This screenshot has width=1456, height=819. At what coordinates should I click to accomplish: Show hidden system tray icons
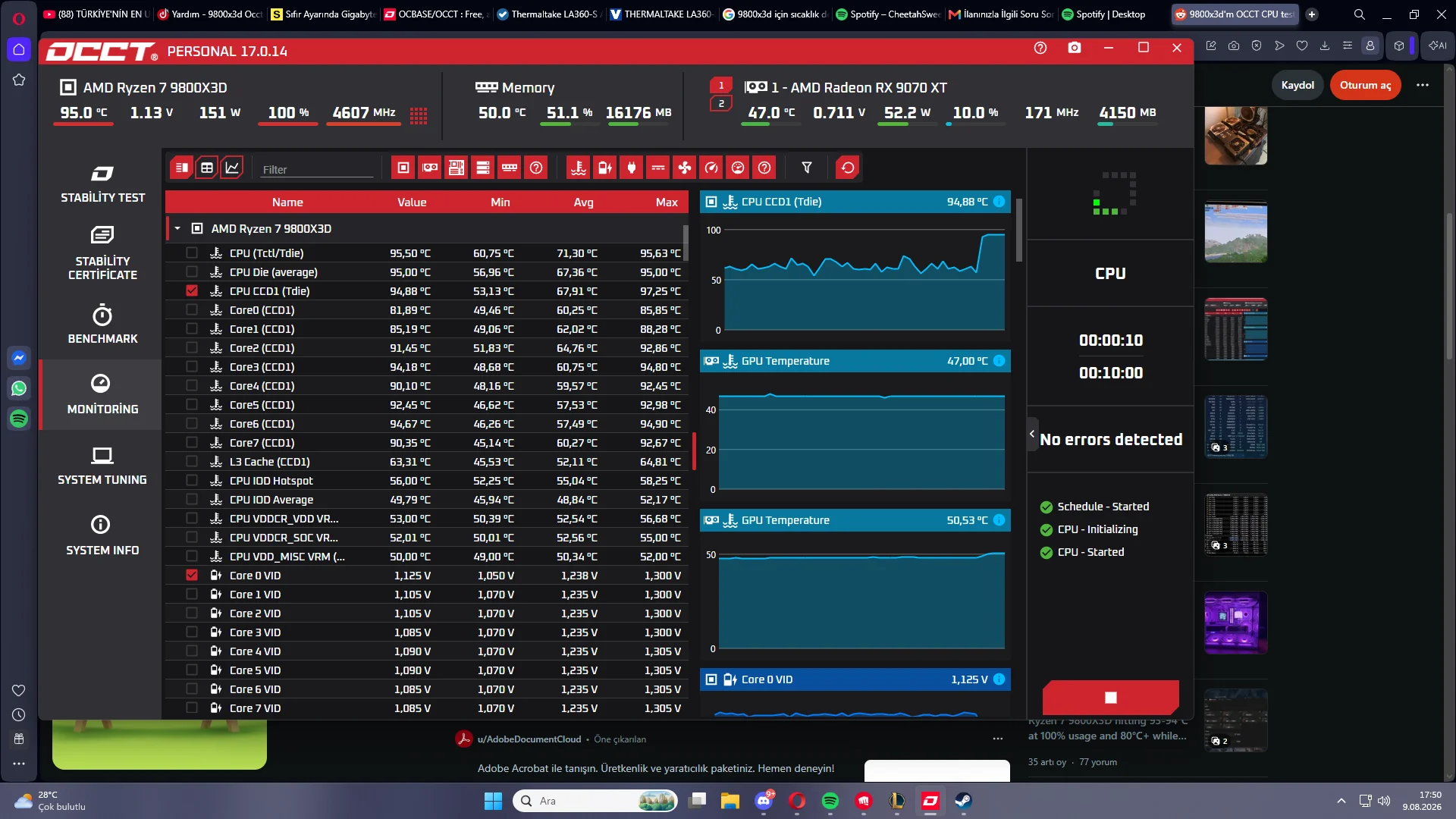(1341, 801)
